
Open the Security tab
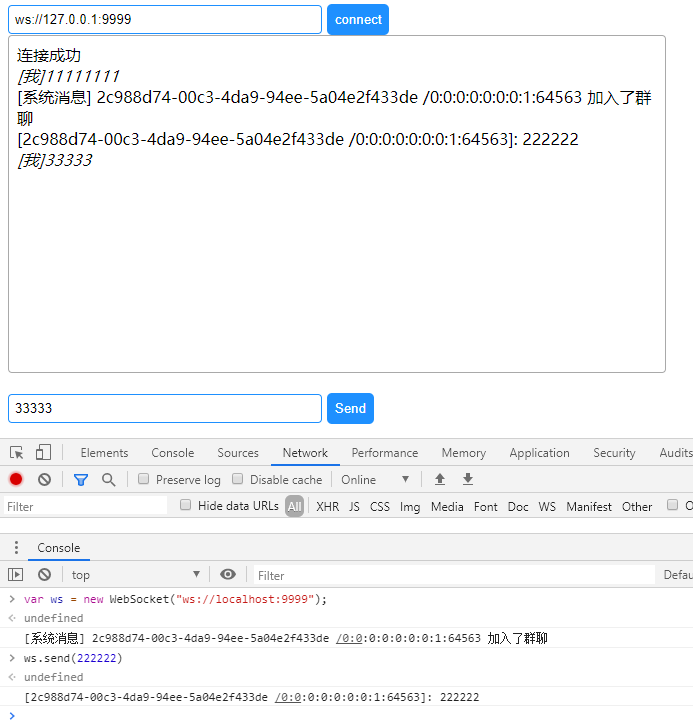pyautogui.click(x=614, y=453)
